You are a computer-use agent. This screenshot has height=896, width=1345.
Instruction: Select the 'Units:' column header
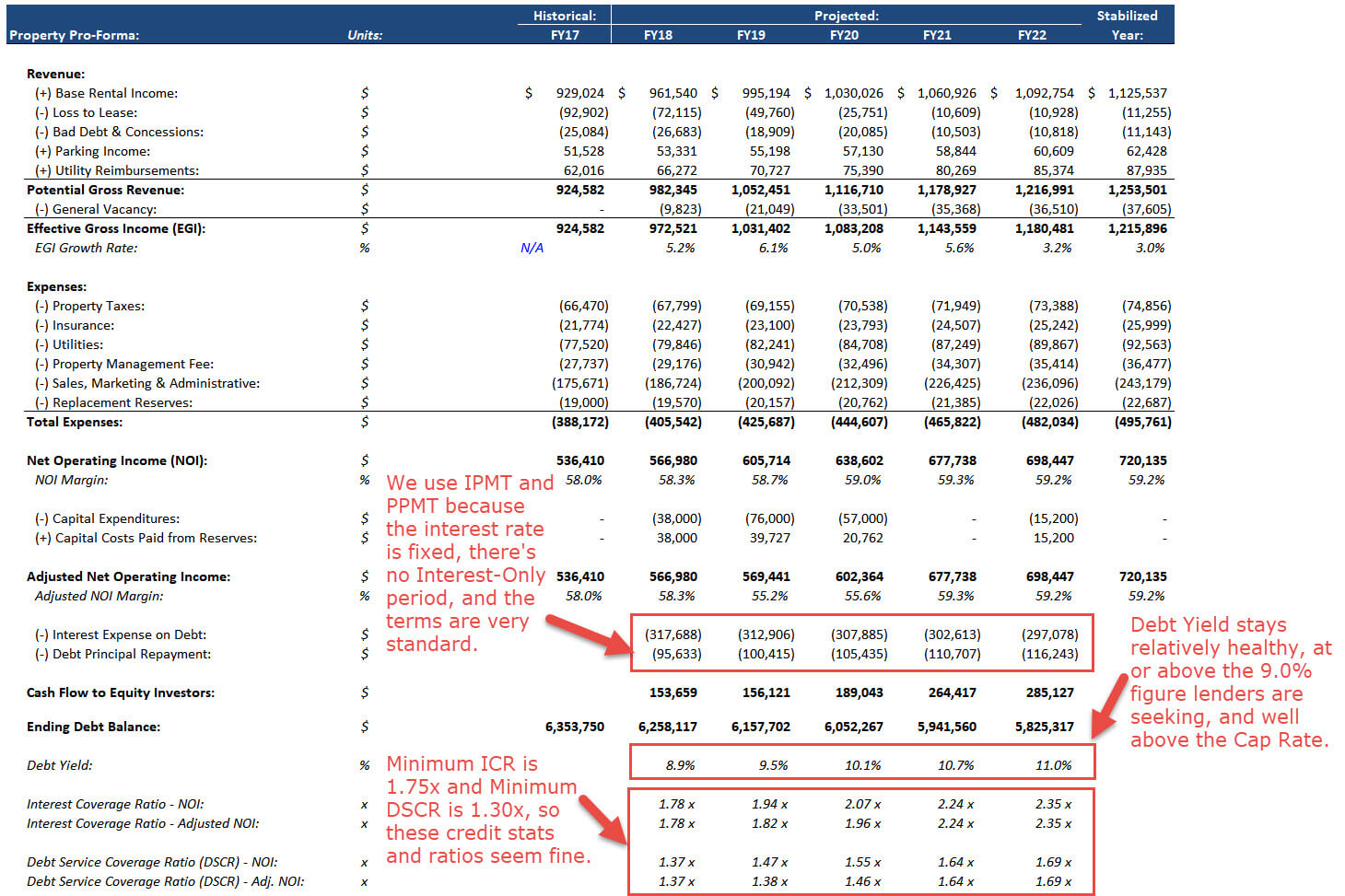click(365, 35)
